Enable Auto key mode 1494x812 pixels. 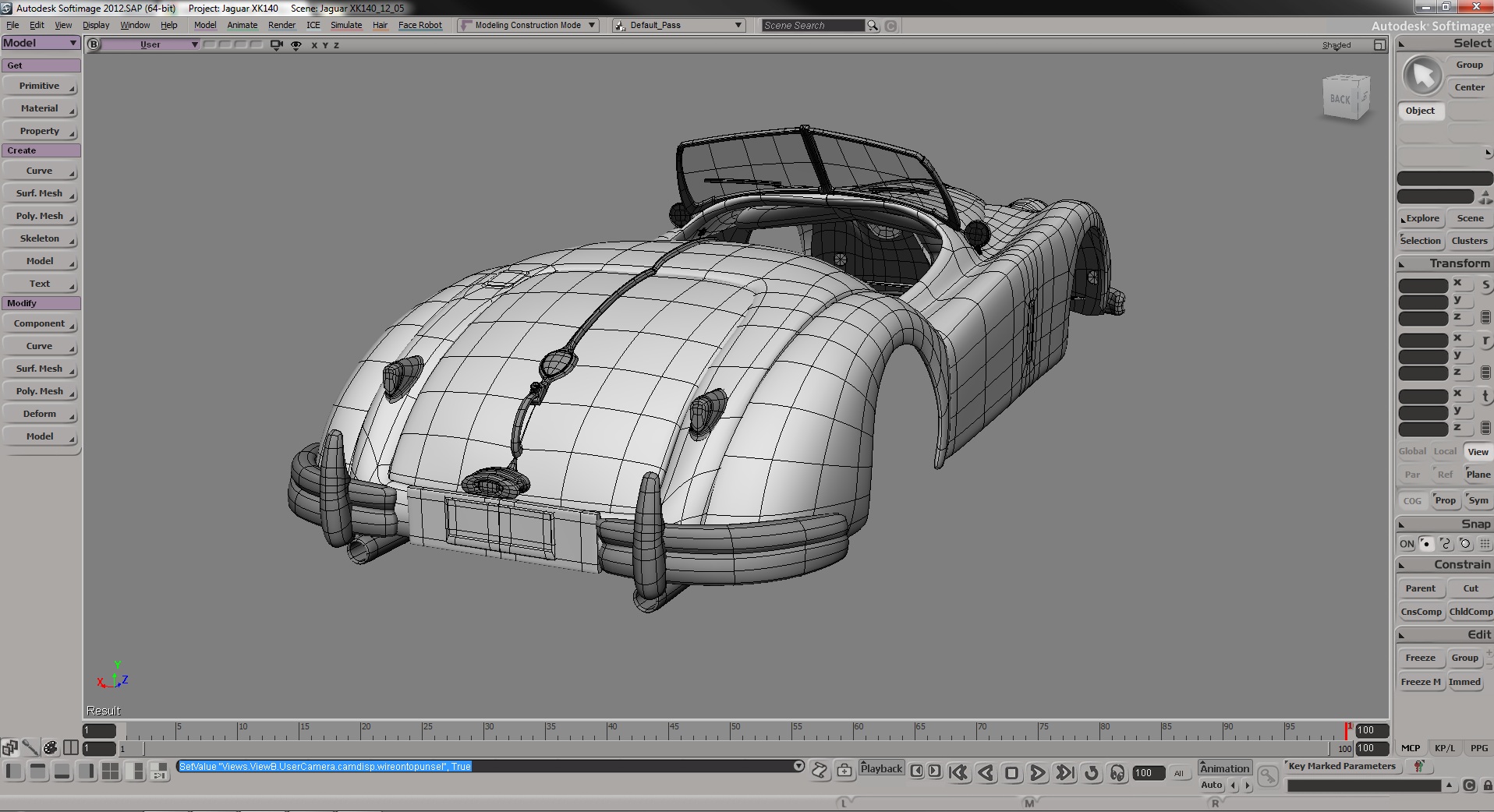coord(1211,786)
